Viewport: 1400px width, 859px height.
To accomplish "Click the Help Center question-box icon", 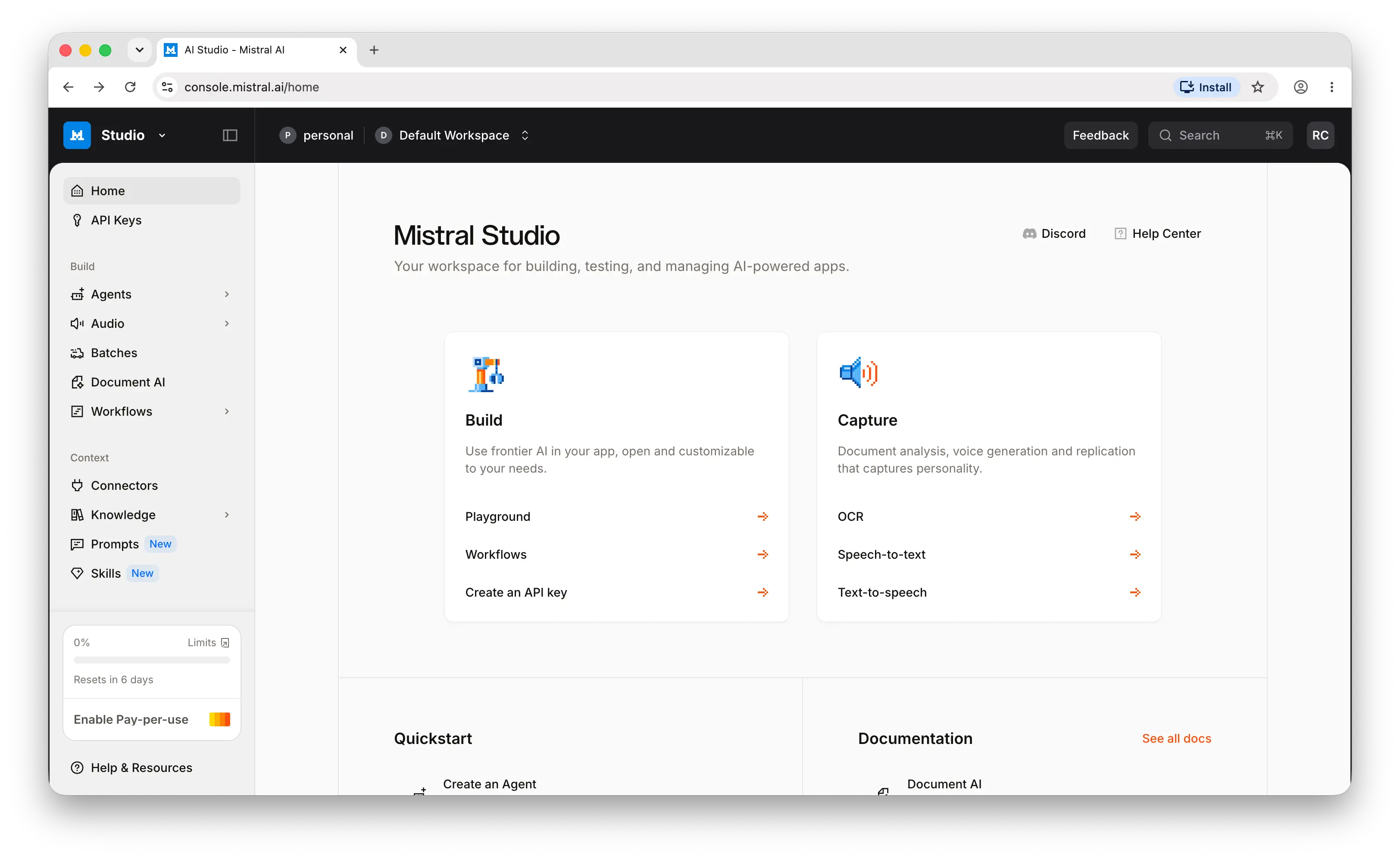I will 1120,233.
